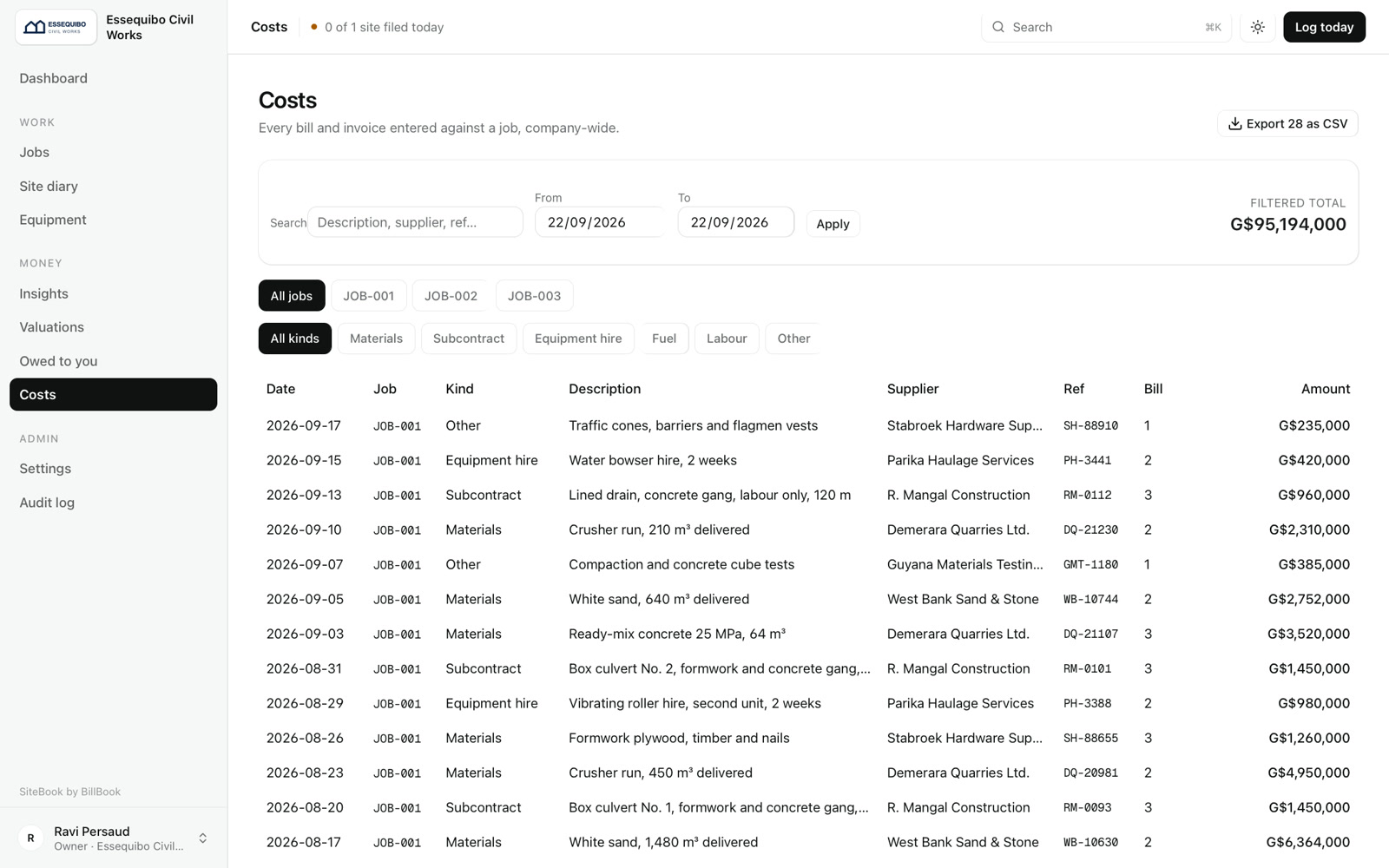Filter costs by Fuel

pyautogui.click(x=664, y=339)
